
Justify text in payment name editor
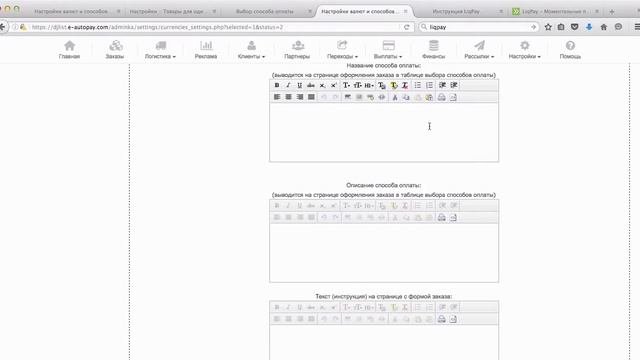(311, 97)
